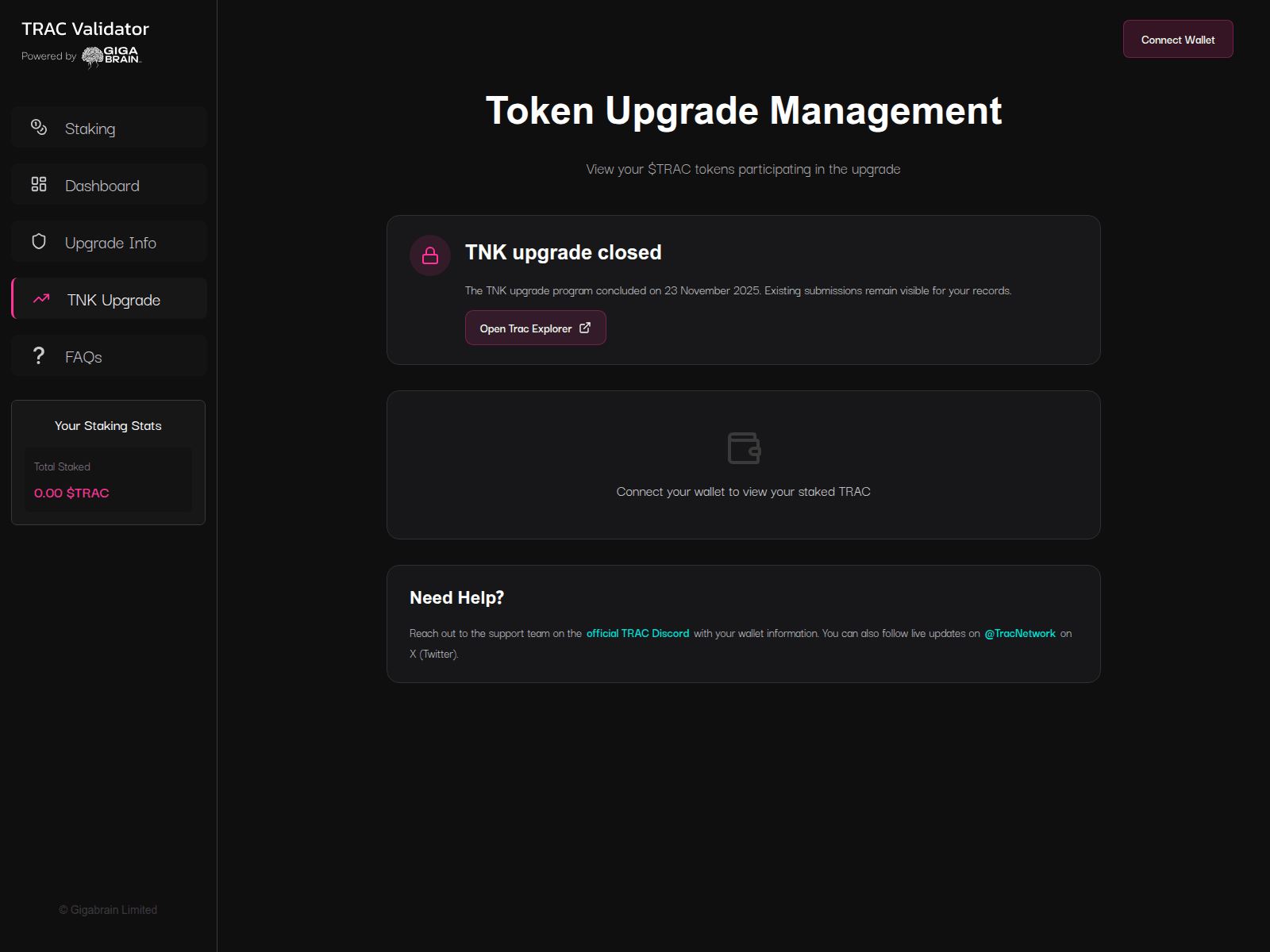
Task: Click the Your Staking Stats heading
Action: click(108, 426)
